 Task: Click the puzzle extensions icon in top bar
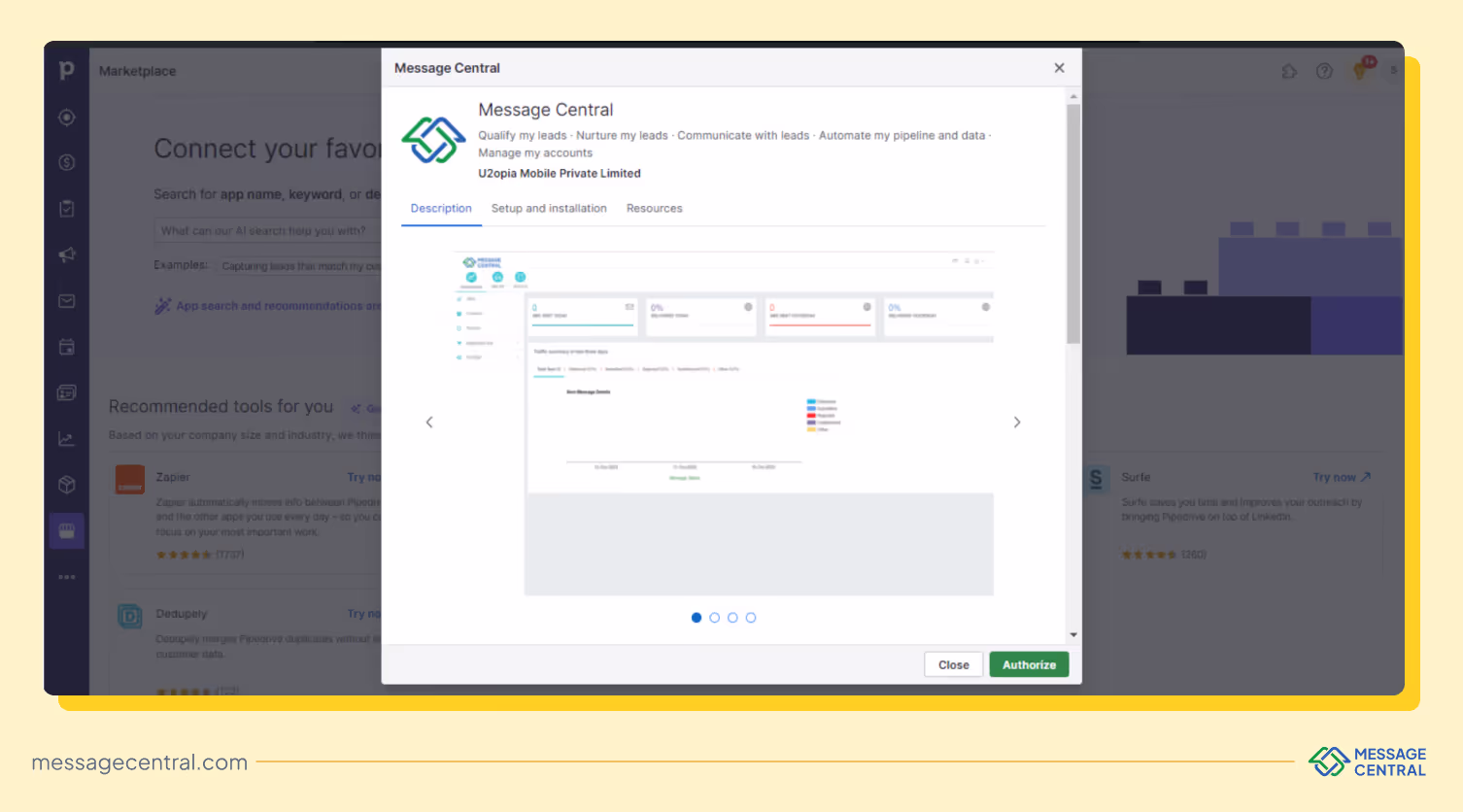[x=1289, y=71]
